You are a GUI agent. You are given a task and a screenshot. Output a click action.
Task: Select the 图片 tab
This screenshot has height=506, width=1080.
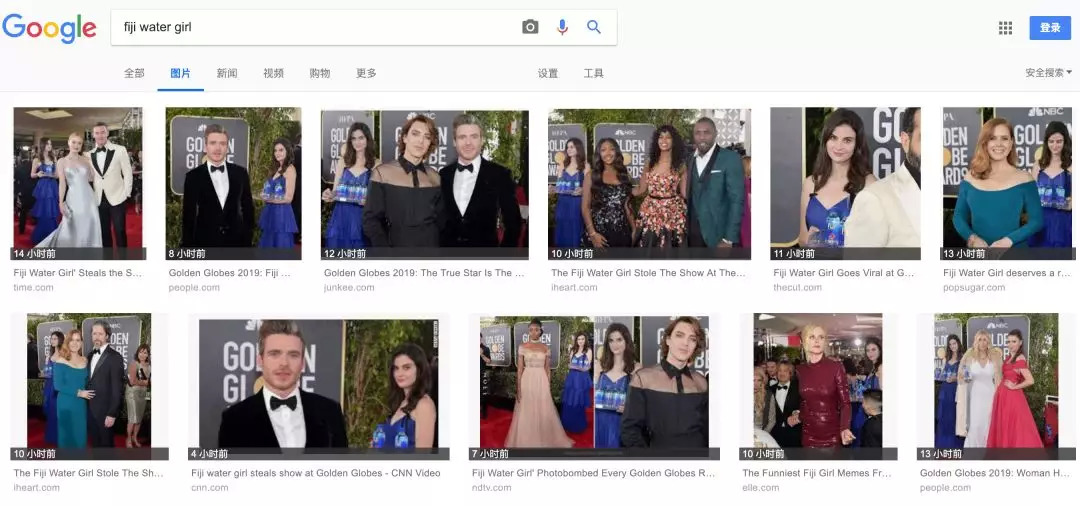click(x=180, y=73)
